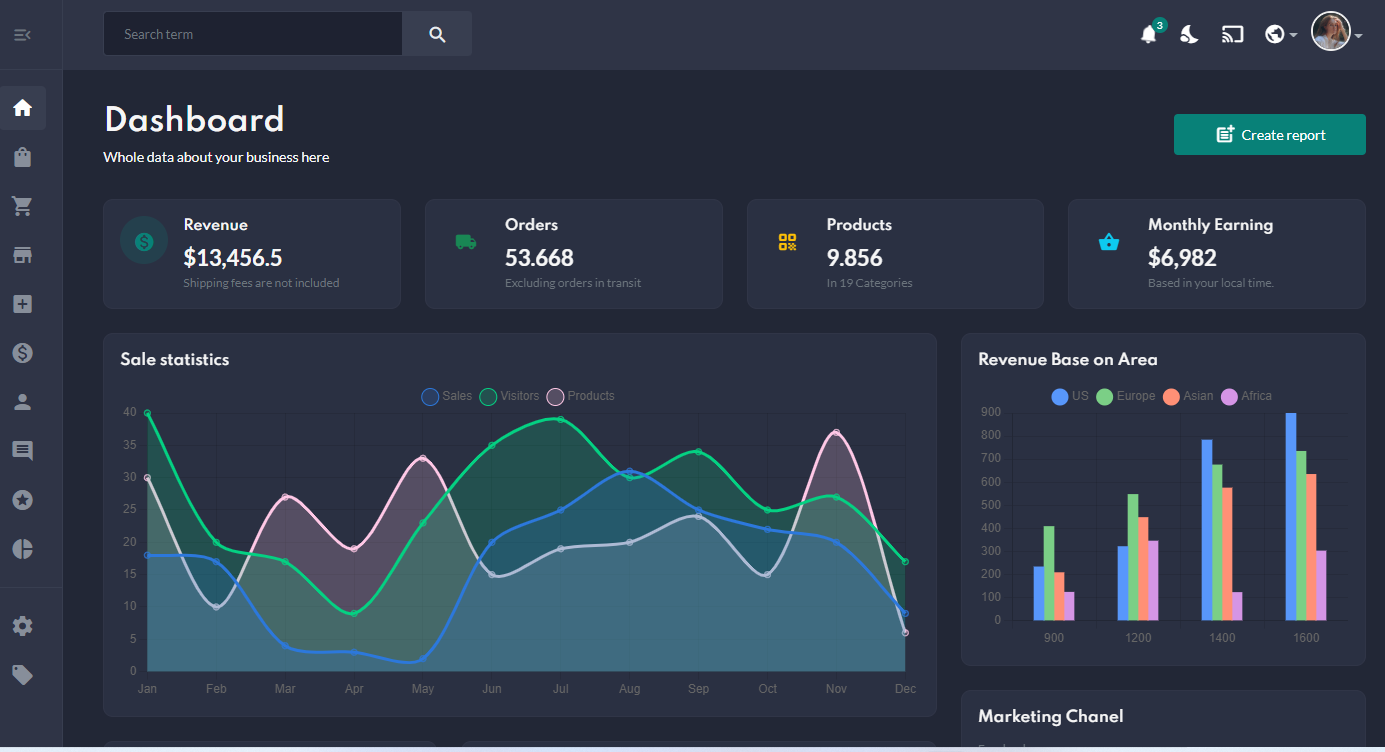Viewport: 1385px width, 752px height.
Task: Click the 1600 label on the revenue chart
Action: [1306, 638]
